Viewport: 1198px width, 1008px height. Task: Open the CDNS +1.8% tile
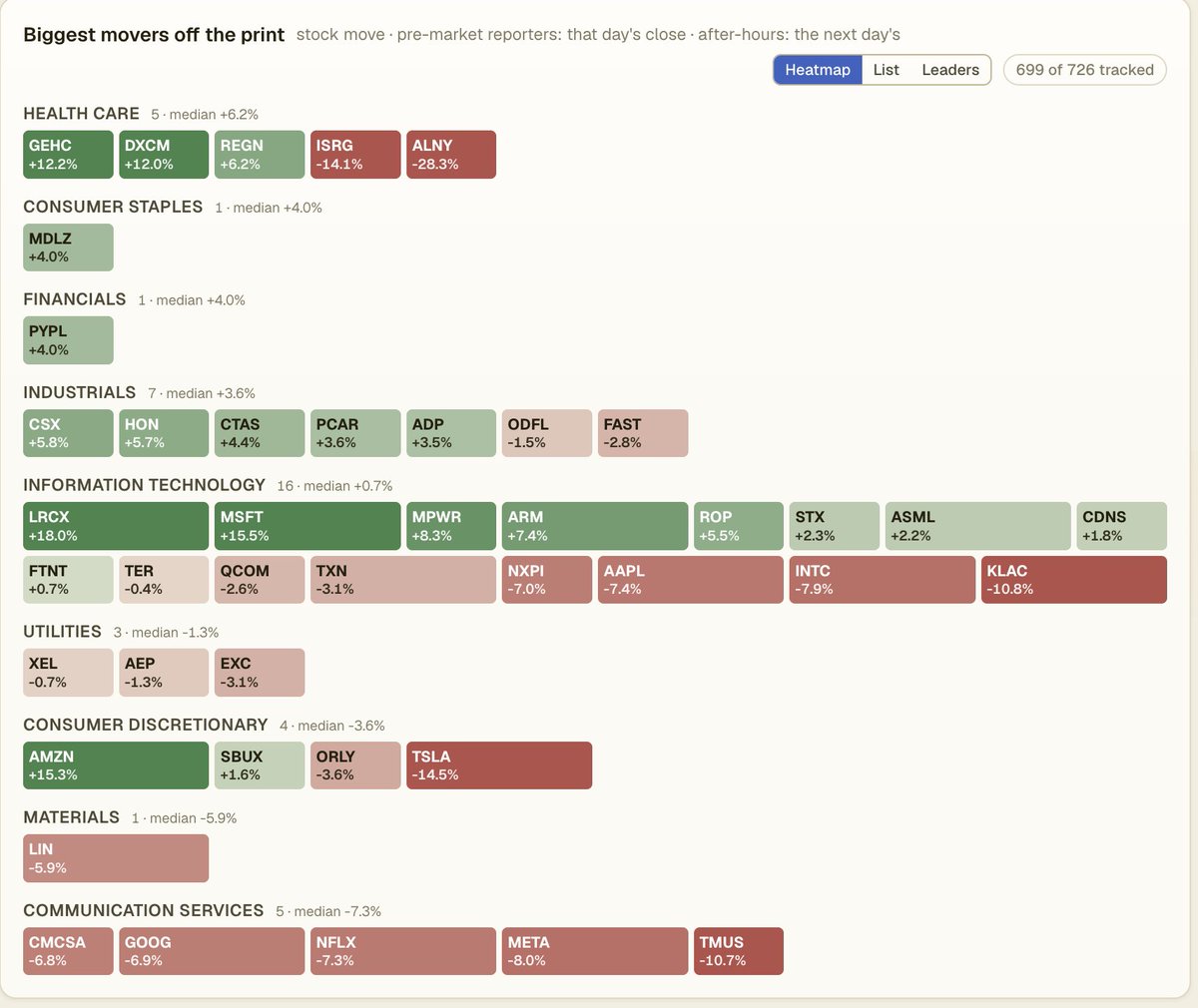click(1122, 526)
